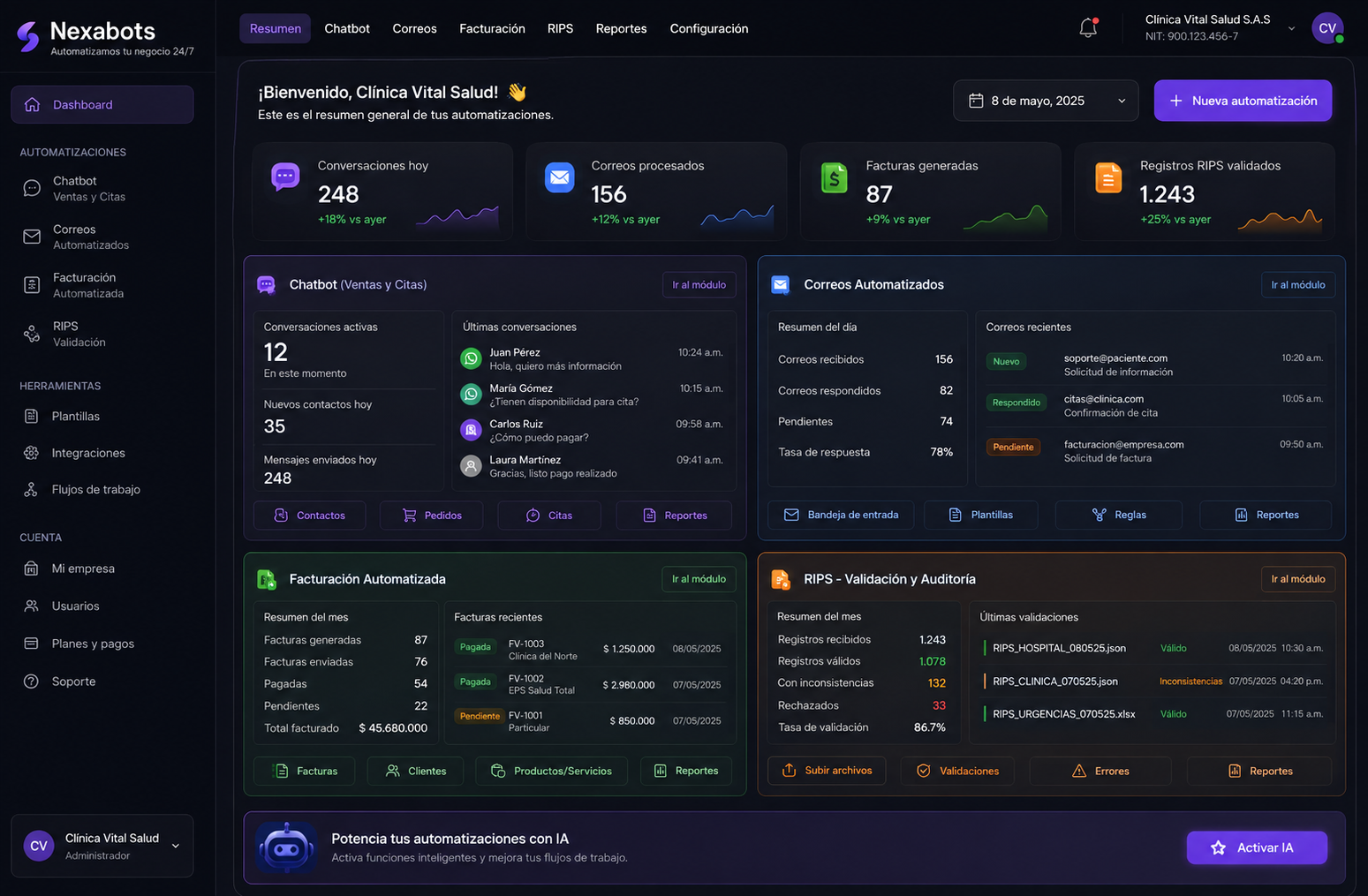Click Ir al módulo in RIPS panel
1368x896 pixels.
(1298, 579)
